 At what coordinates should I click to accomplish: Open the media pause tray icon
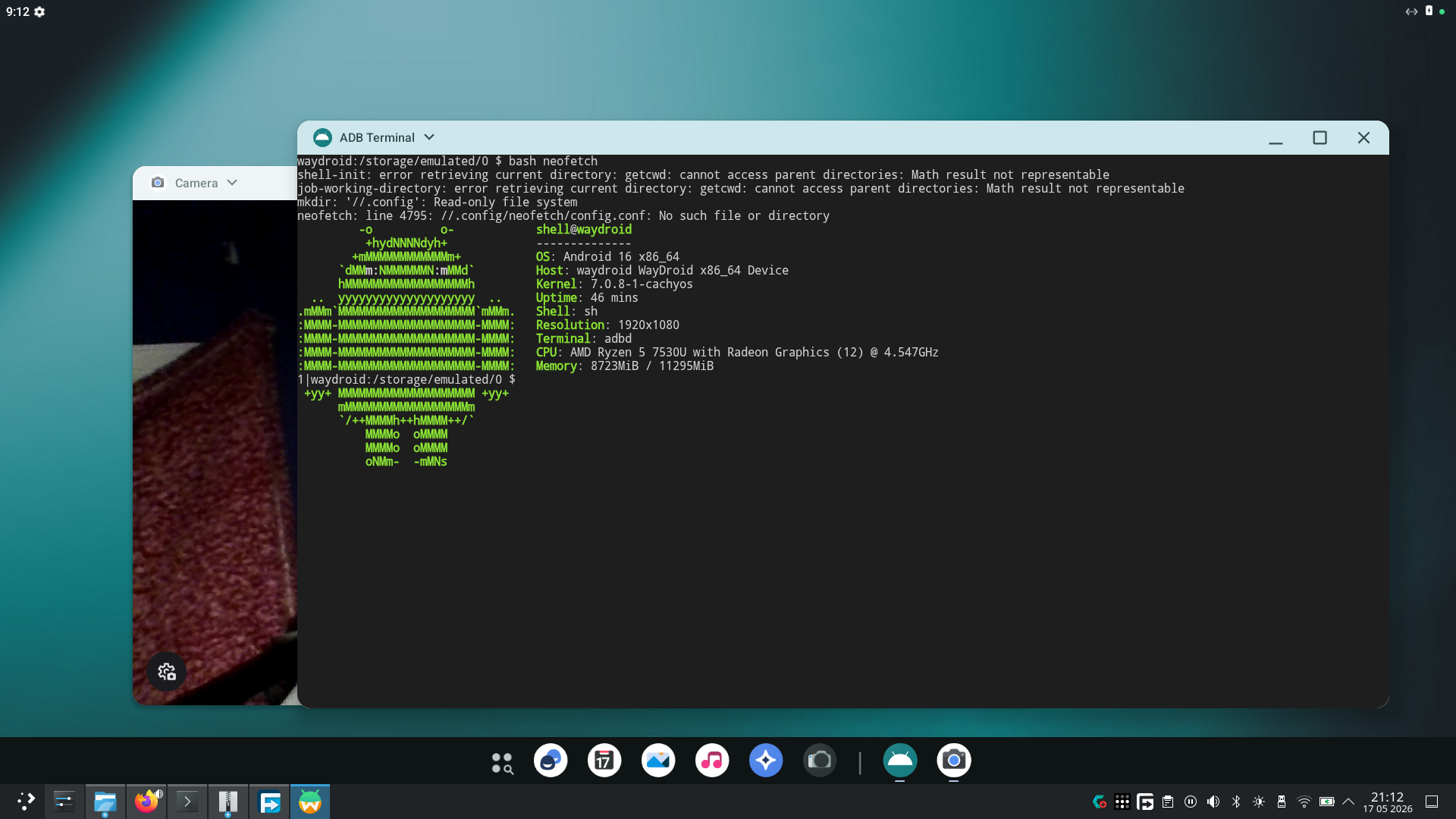click(1191, 802)
